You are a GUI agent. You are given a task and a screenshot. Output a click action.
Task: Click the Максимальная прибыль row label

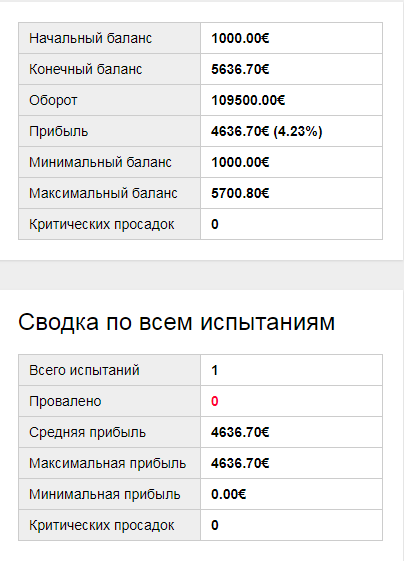point(107,464)
